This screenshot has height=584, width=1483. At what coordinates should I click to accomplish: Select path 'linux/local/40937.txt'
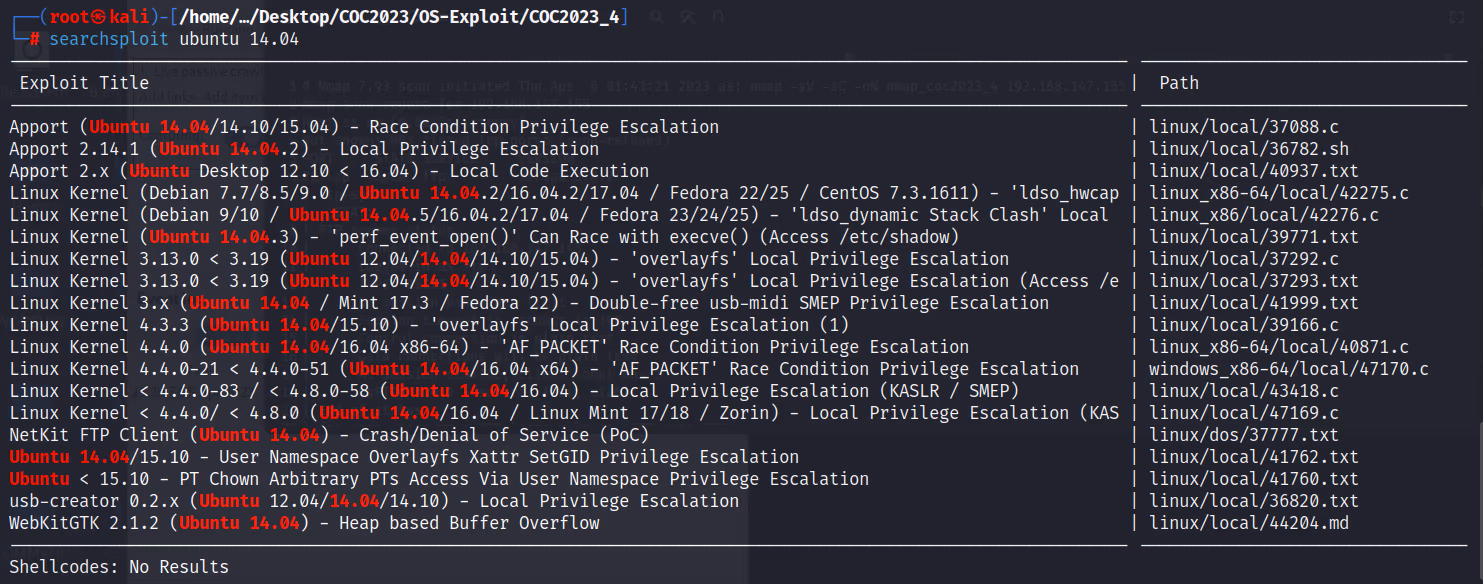pos(1254,171)
